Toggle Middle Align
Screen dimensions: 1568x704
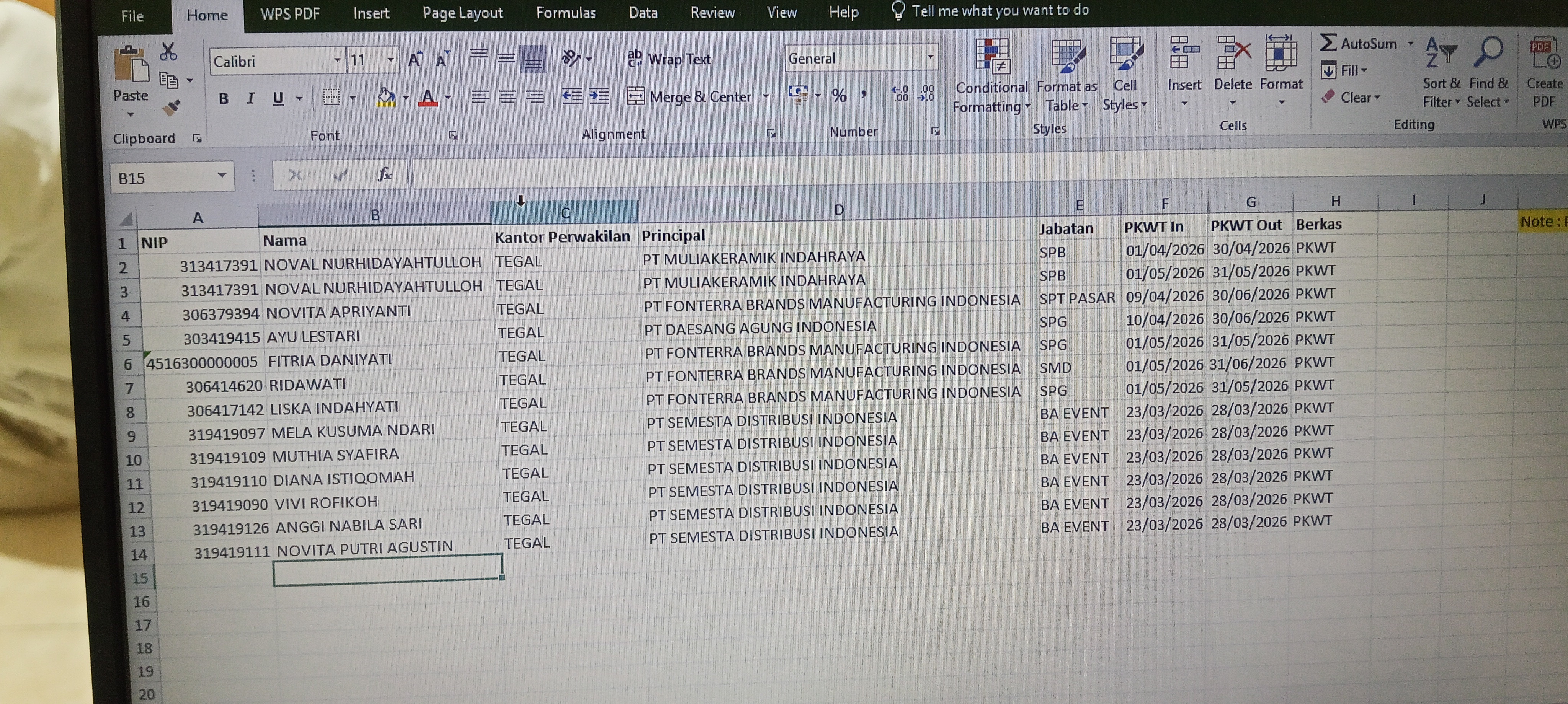(x=506, y=58)
